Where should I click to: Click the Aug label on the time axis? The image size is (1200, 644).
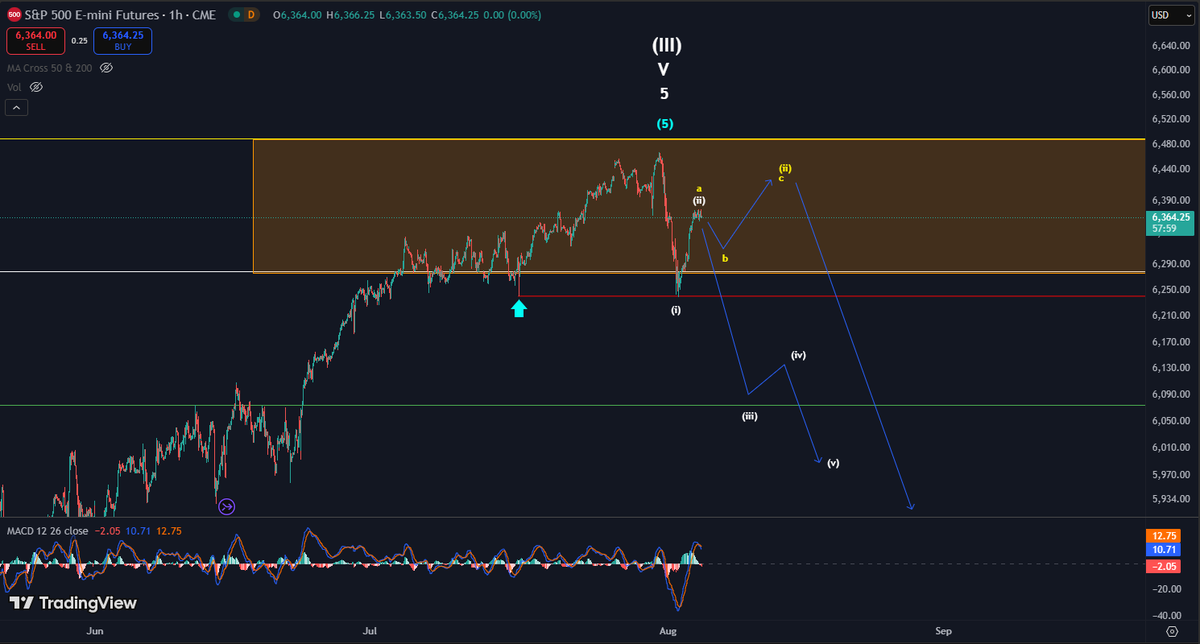point(667,631)
